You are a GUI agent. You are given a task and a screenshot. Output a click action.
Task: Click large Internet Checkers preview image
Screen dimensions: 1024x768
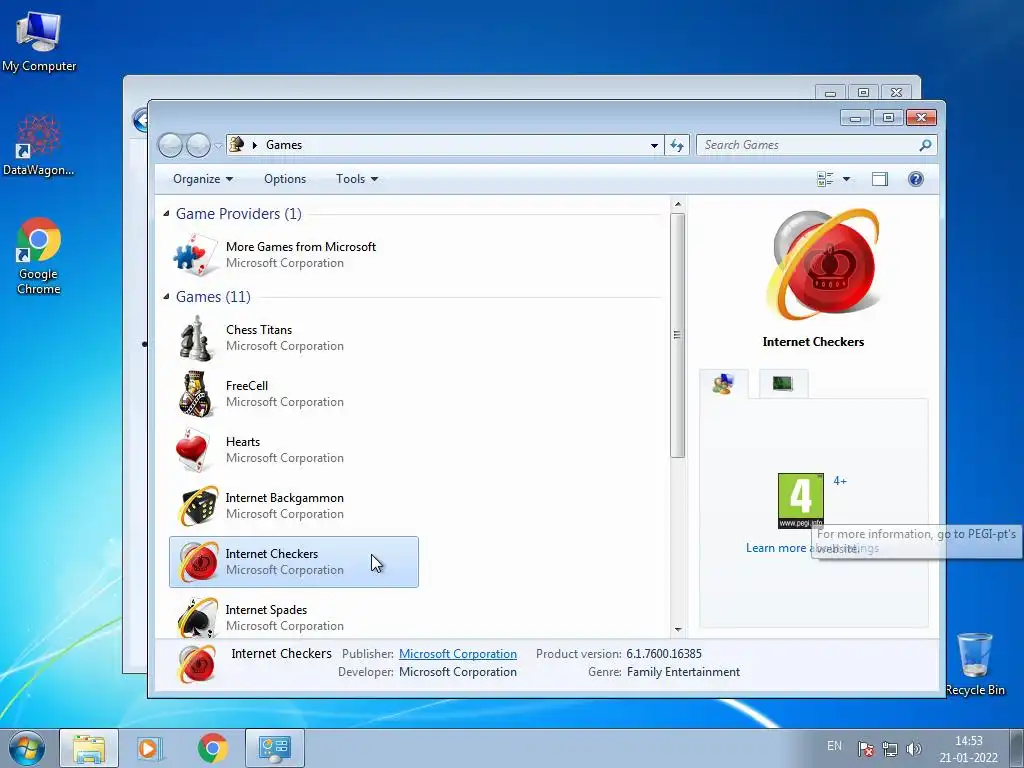[x=822, y=264]
